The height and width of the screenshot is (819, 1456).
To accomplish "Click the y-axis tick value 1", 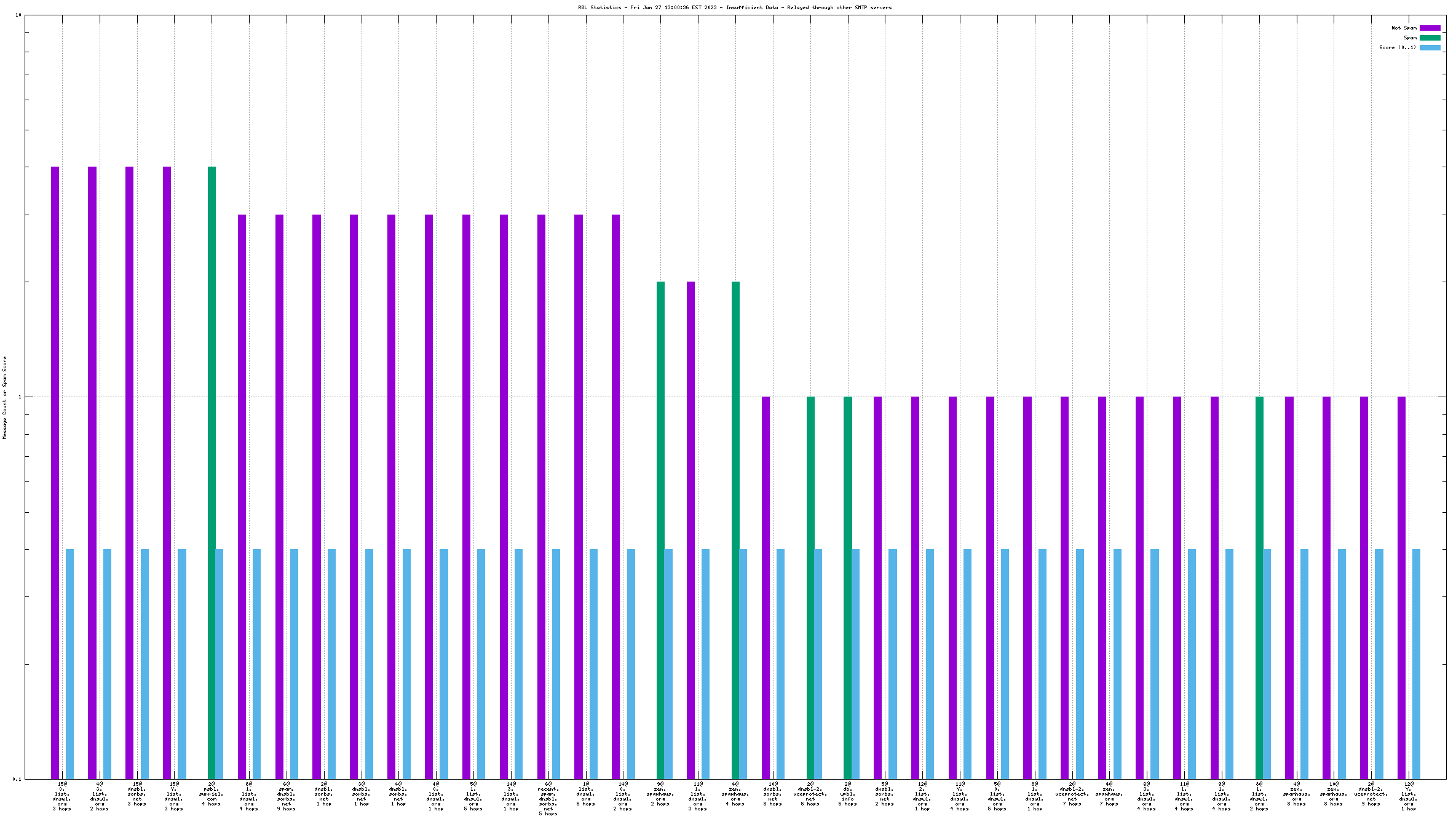I will pos(19,397).
